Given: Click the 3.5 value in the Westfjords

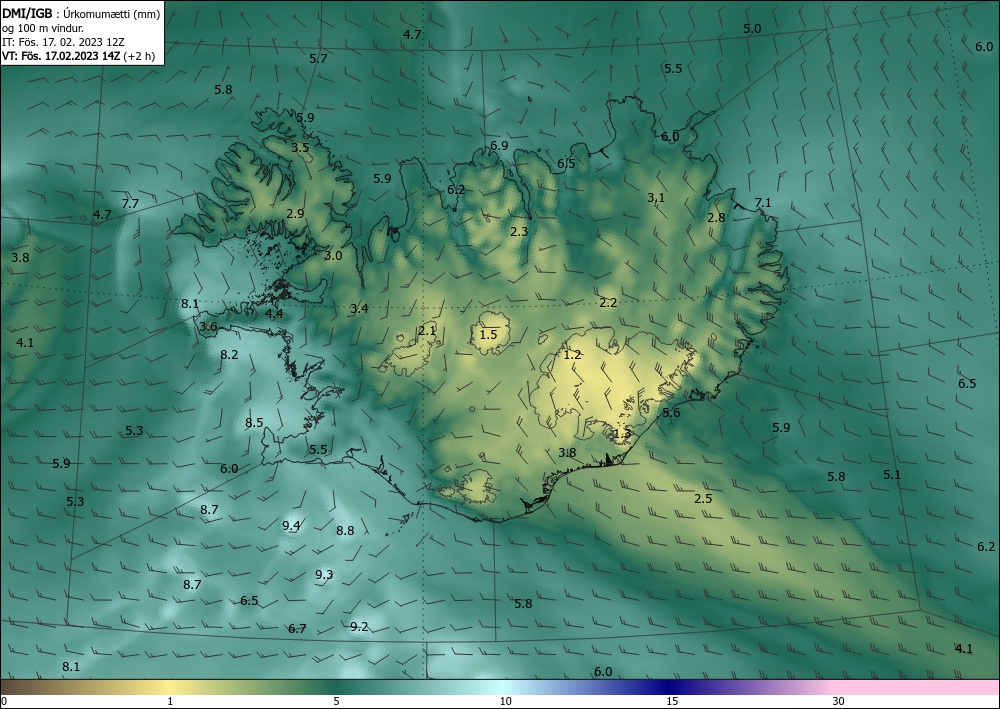Looking at the screenshot, I should [300, 147].
